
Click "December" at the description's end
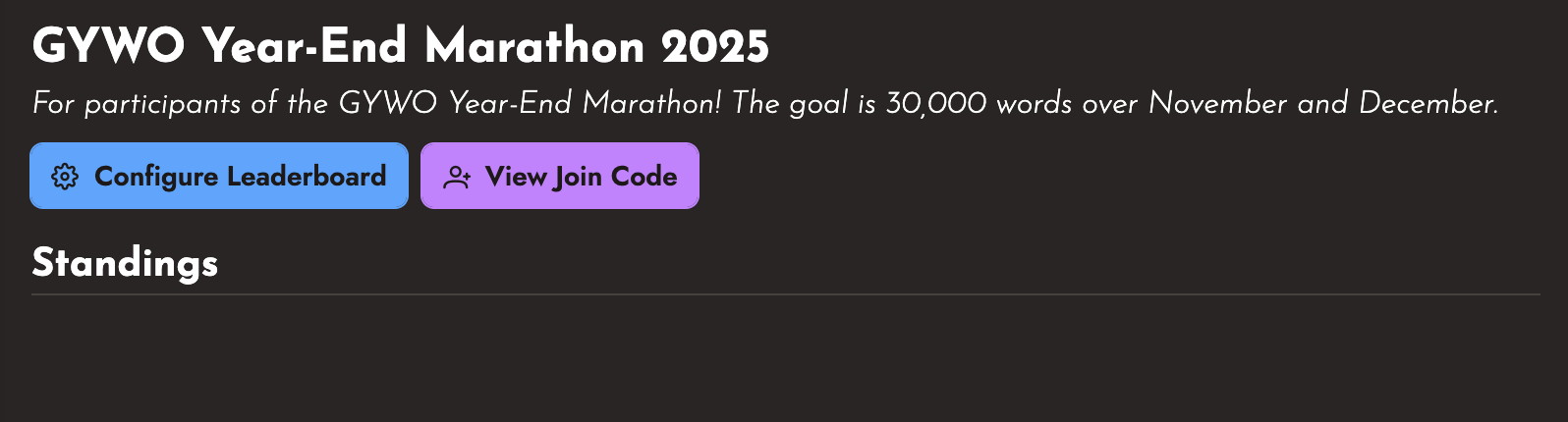pos(1428,103)
